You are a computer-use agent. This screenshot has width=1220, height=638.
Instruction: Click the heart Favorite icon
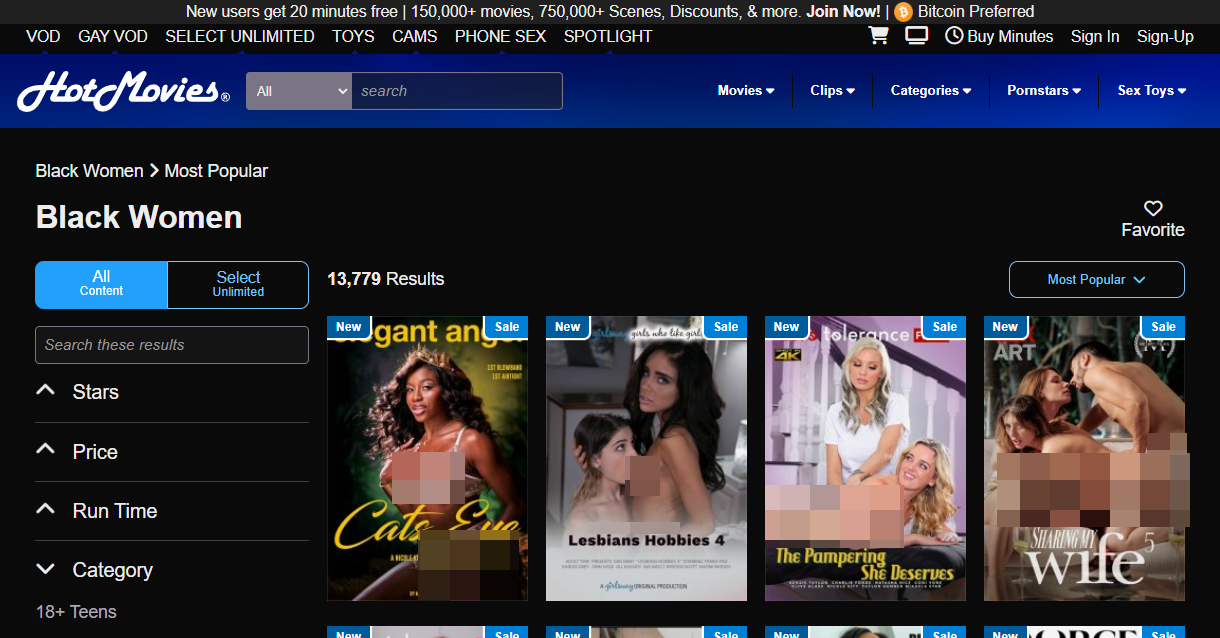1153,208
